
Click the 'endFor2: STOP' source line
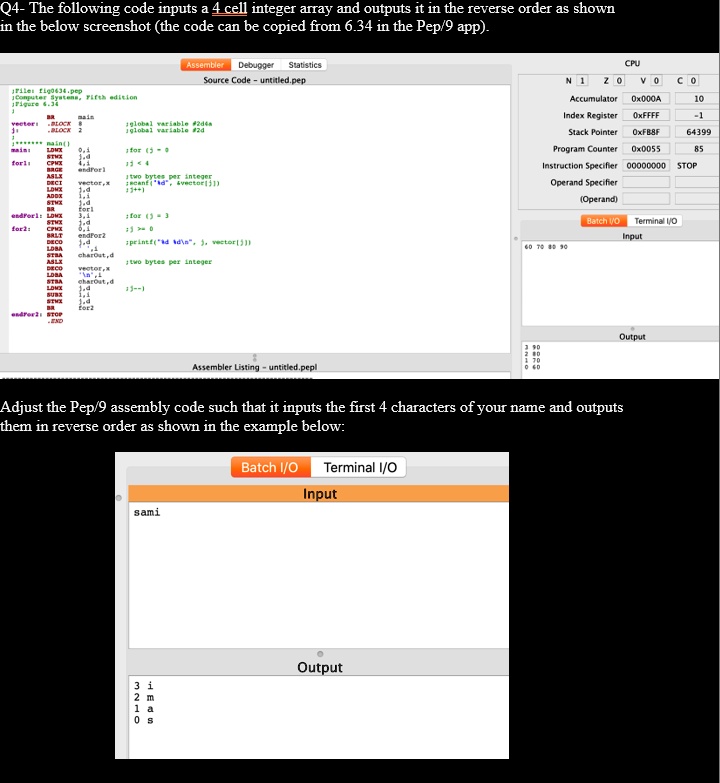[37, 315]
